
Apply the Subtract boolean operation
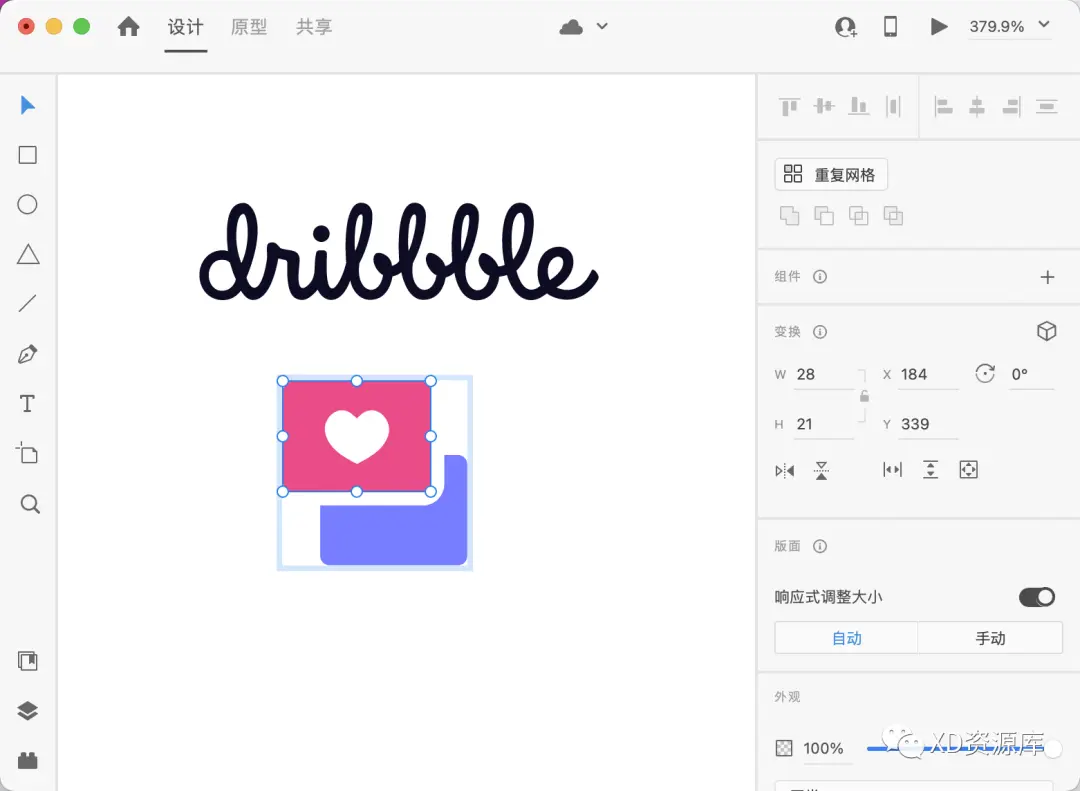824,216
